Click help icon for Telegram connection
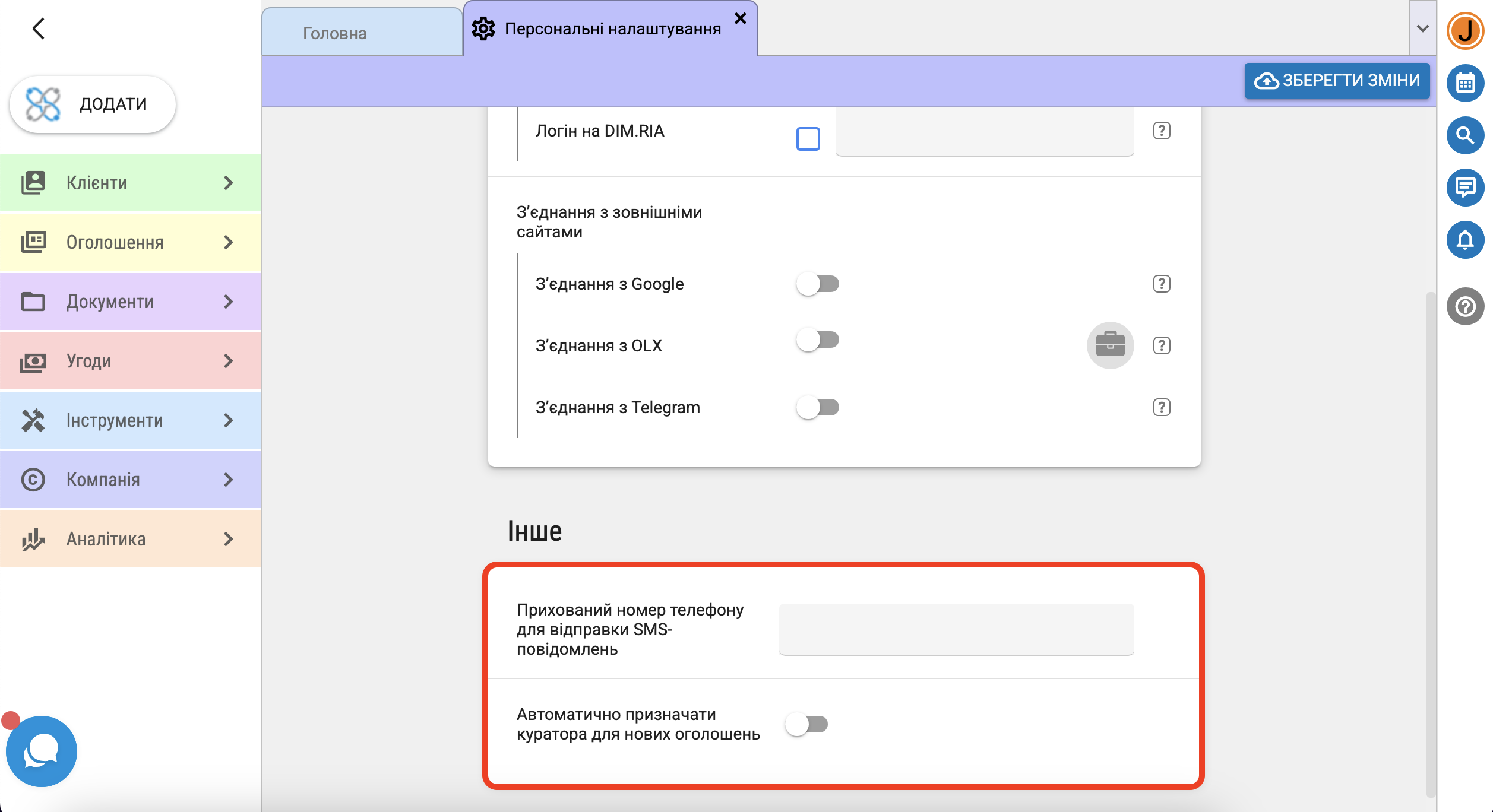 1162,407
